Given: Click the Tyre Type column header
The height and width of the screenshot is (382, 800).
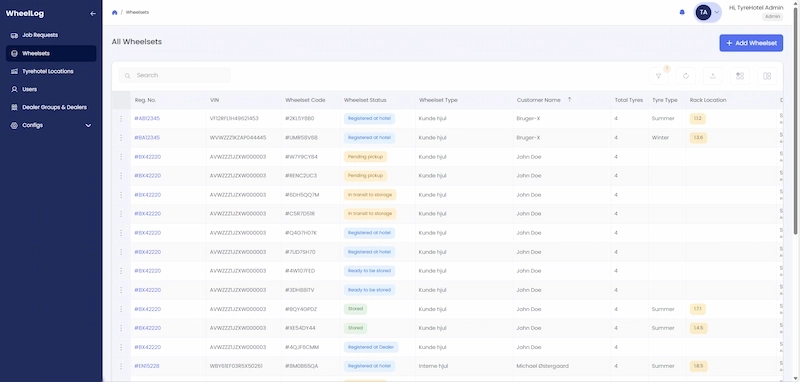Looking at the screenshot, I should click(665, 100).
